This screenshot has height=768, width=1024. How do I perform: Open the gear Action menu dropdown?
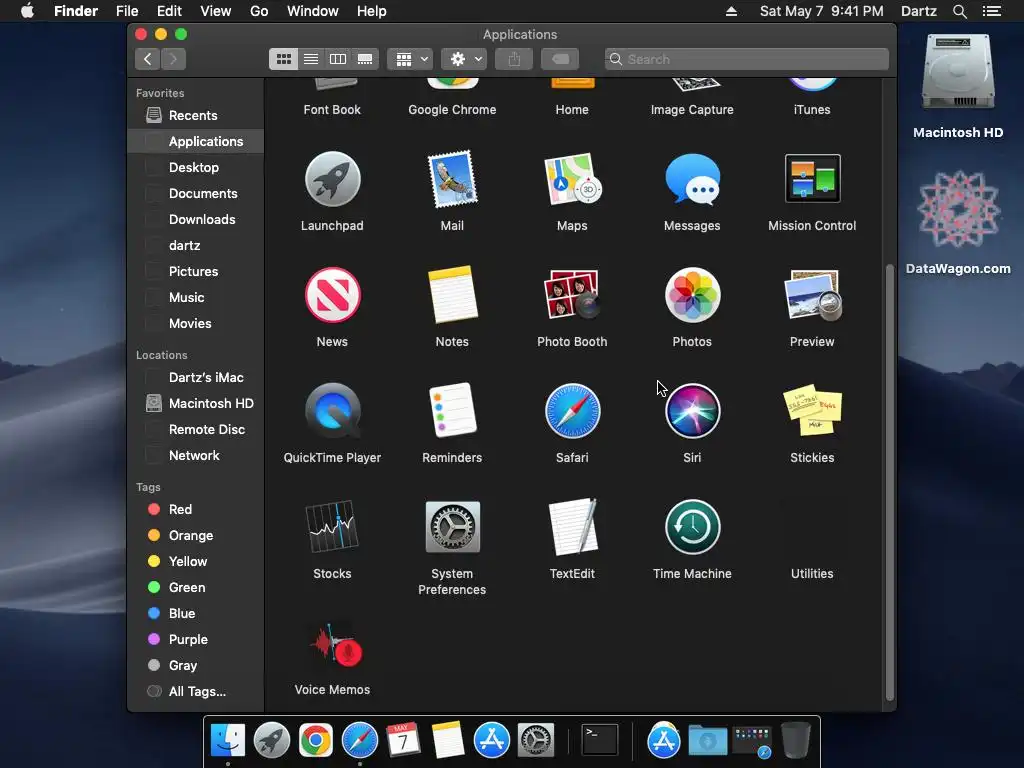(464, 59)
